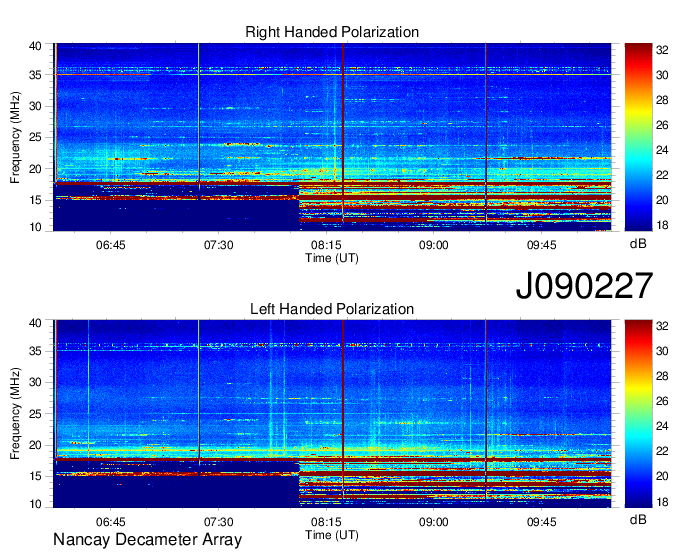Click 07:30 tick under Right Handed plot
Image resolution: width=680 pixels, height=552 pixels.
coord(218,245)
